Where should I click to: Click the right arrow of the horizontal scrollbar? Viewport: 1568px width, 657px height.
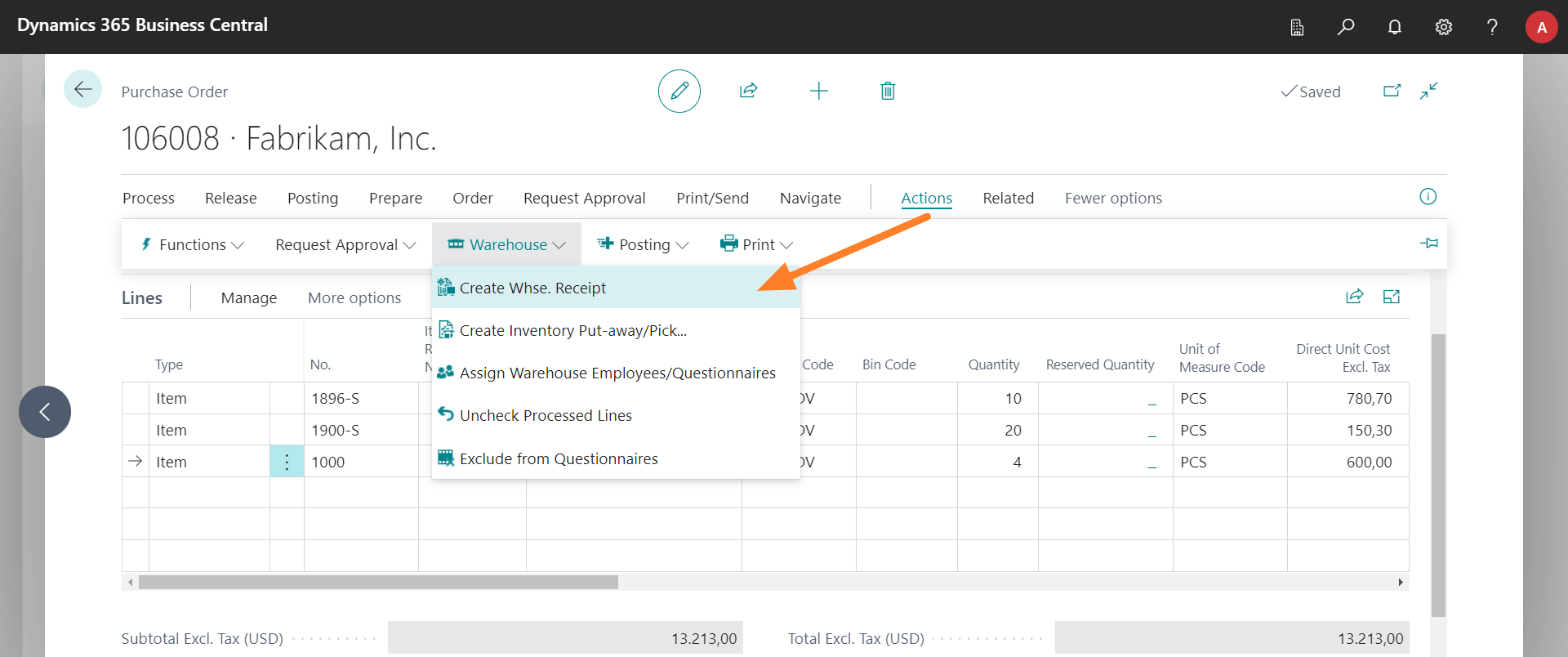tap(1401, 582)
